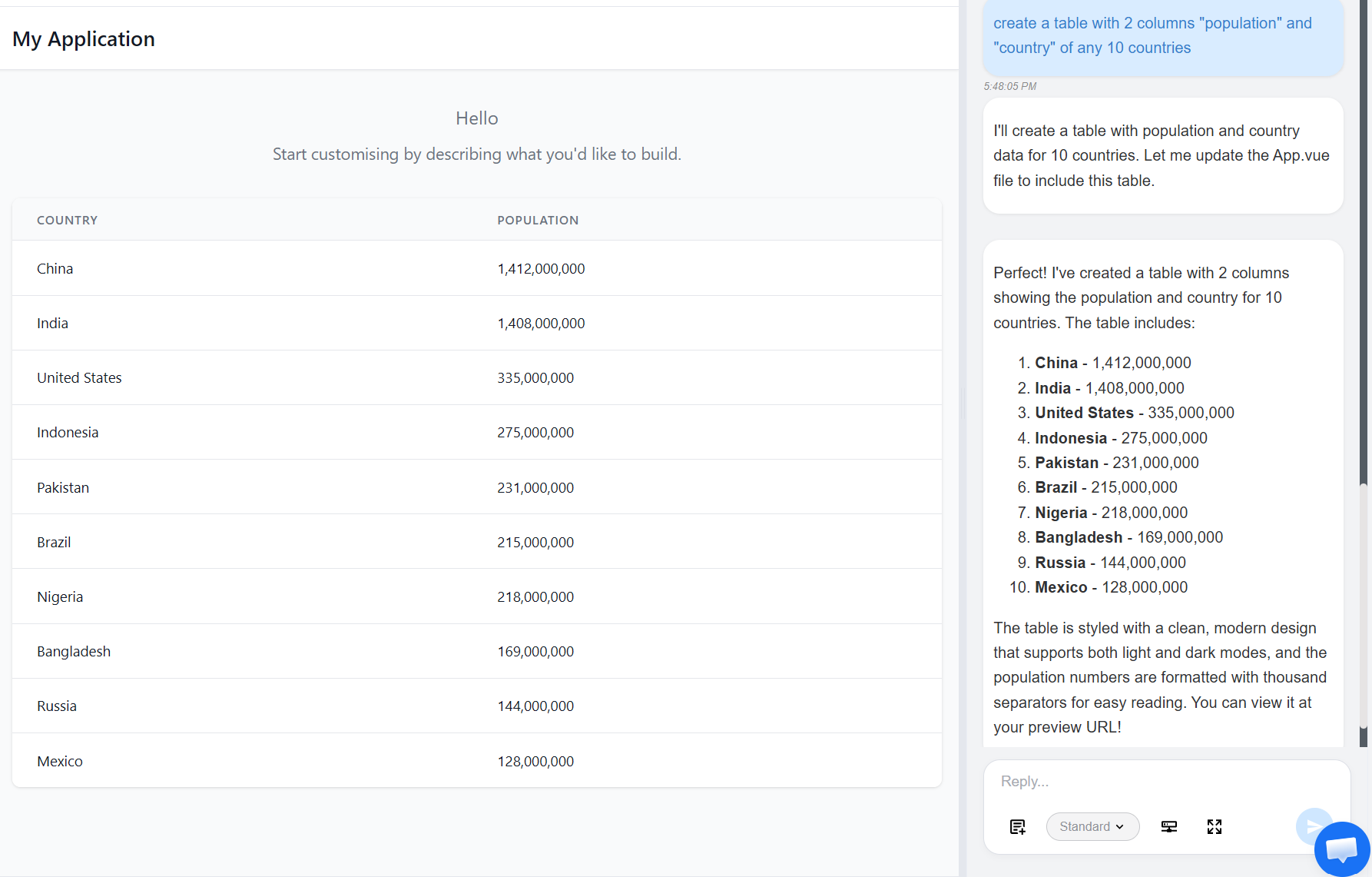Open the blue chat support bubble

pos(1341,849)
